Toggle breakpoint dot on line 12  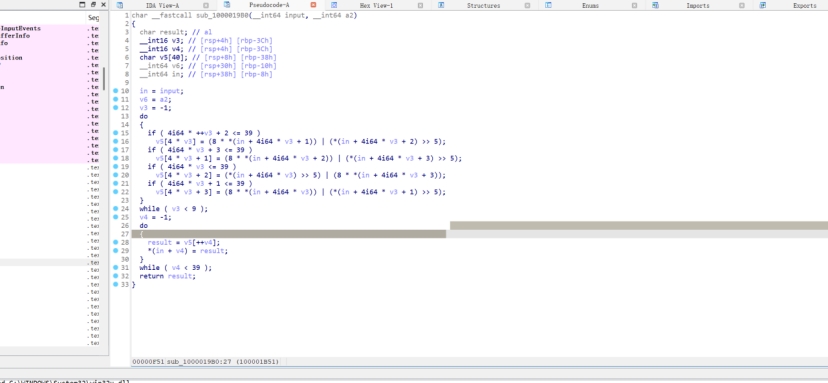pos(116,108)
